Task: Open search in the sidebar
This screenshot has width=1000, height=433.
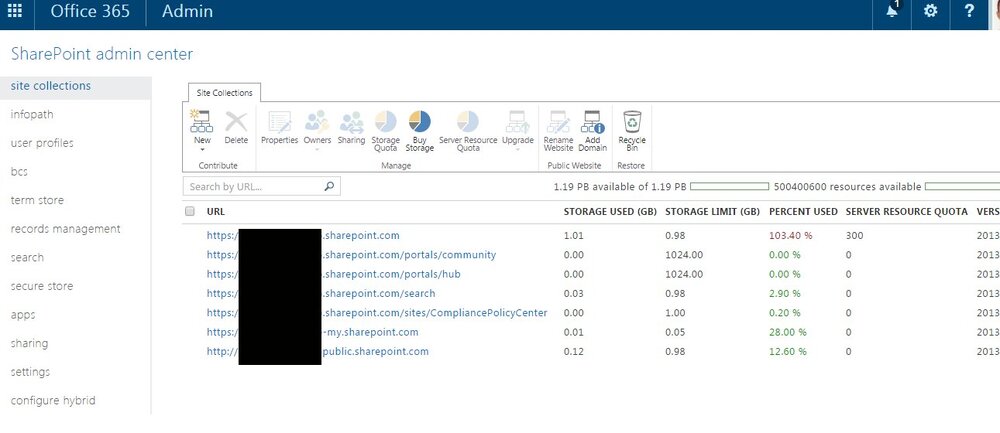Action: (27, 258)
